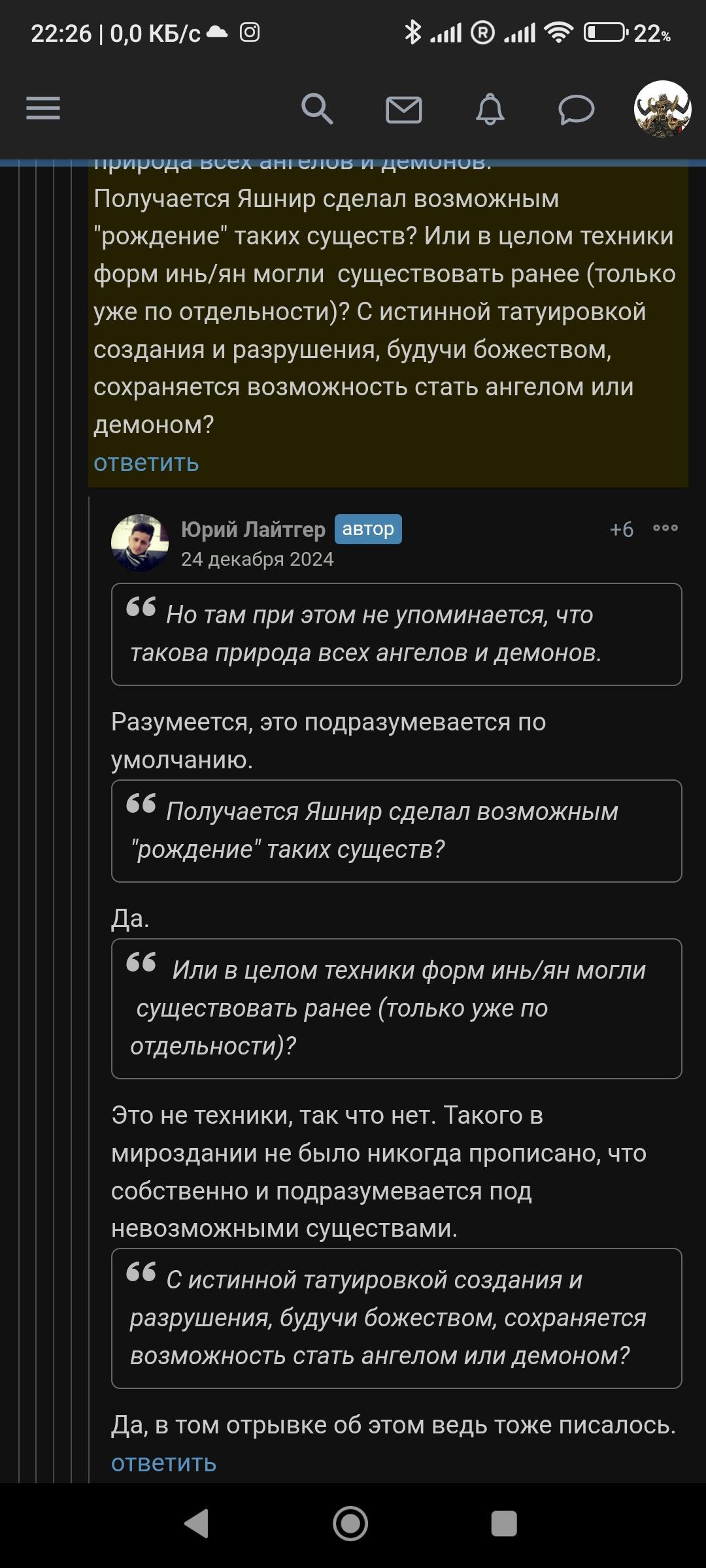Click the comment date 24 декабря 2024
Viewport: 706px width, 1568px height.
coord(257,559)
